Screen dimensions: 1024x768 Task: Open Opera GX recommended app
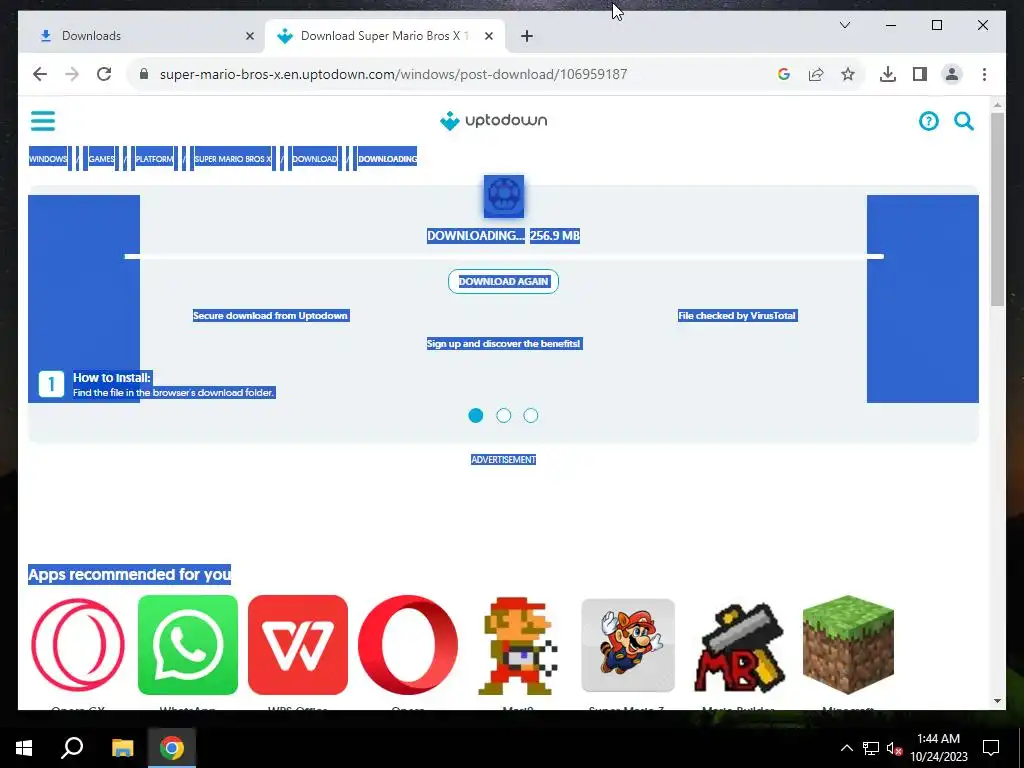(78, 645)
